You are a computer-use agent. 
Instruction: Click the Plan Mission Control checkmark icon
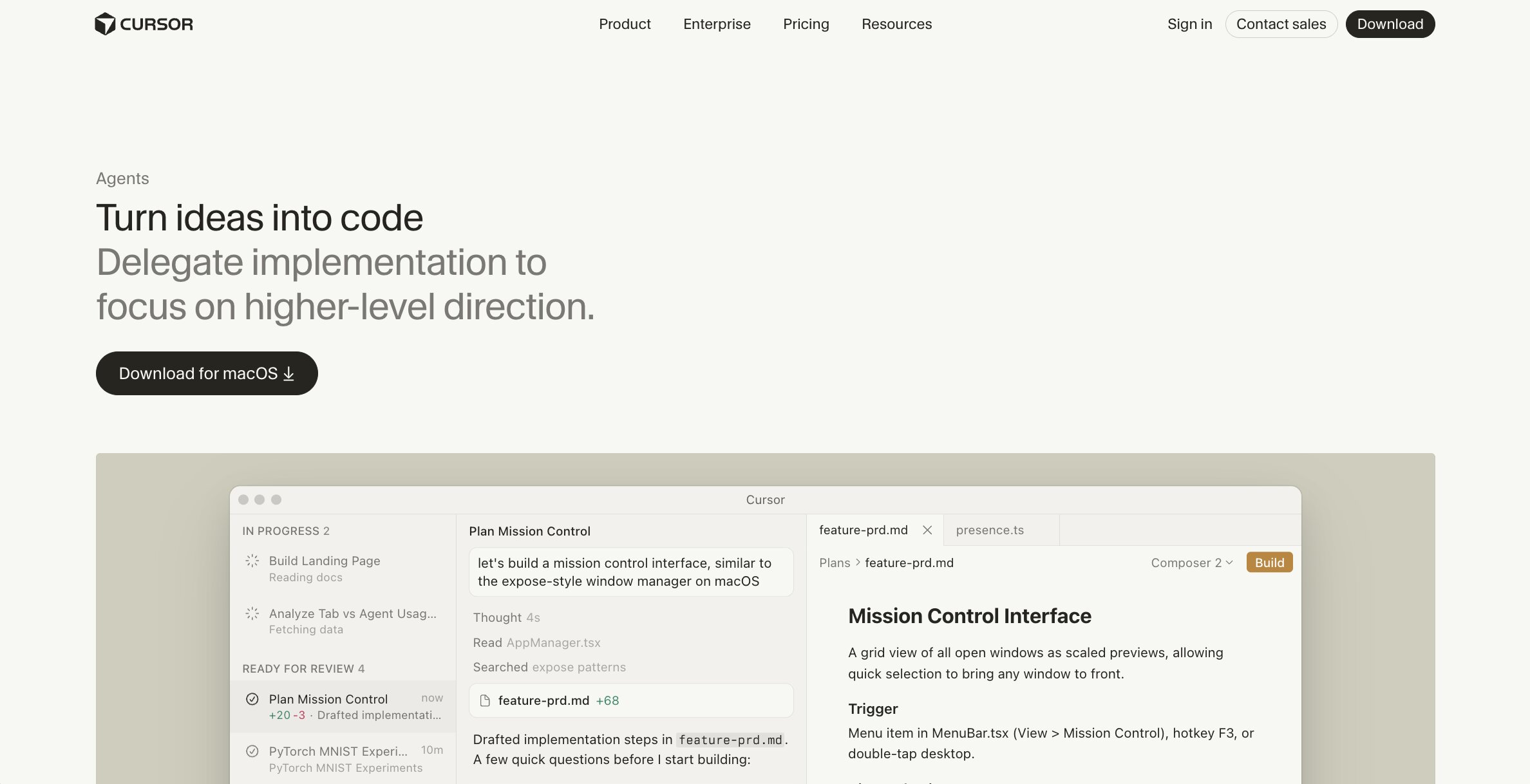252,699
